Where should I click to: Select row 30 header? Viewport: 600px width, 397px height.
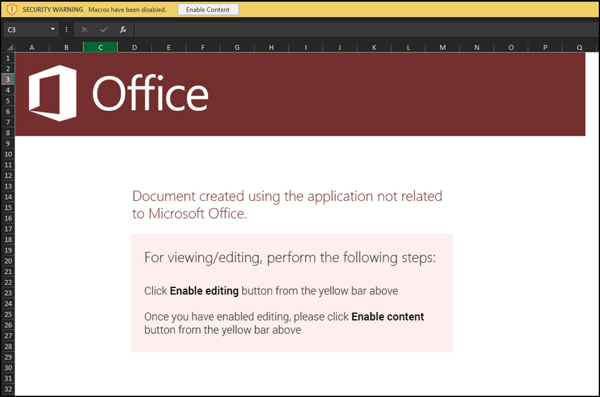click(x=8, y=368)
